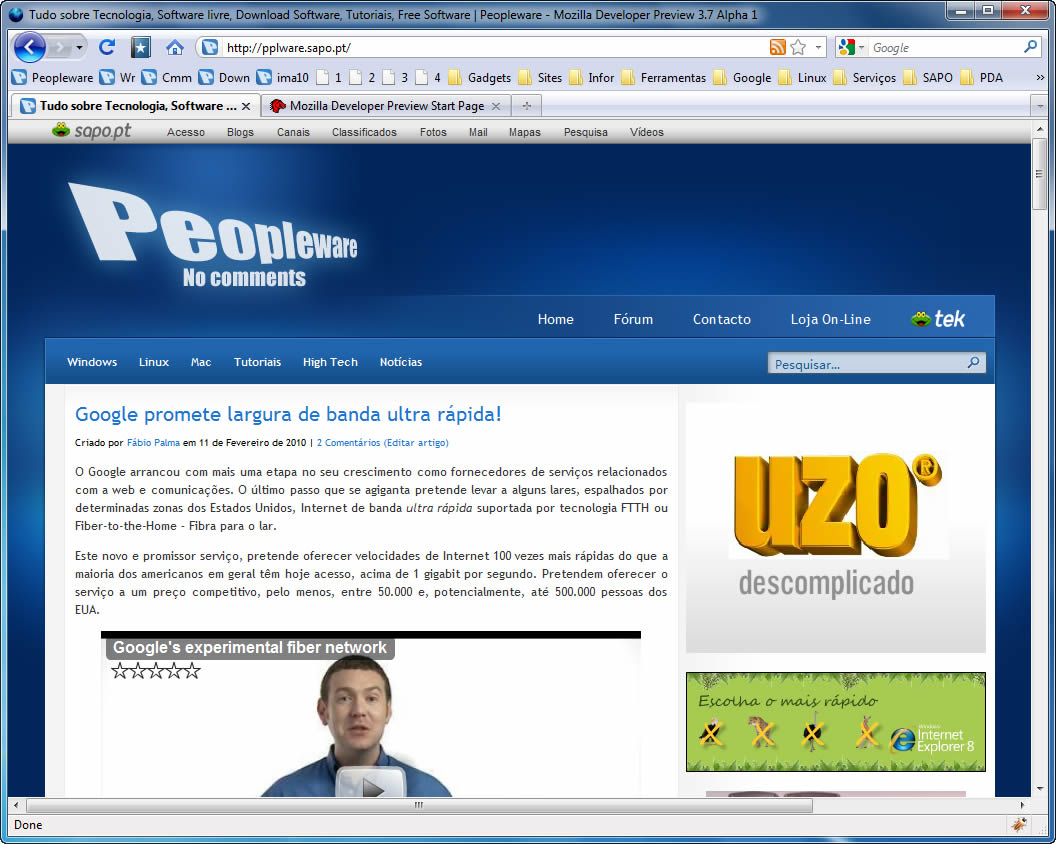1056x844 pixels.
Task: Click the horizontal scrollbar at the bottom
Action: (419, 805)
